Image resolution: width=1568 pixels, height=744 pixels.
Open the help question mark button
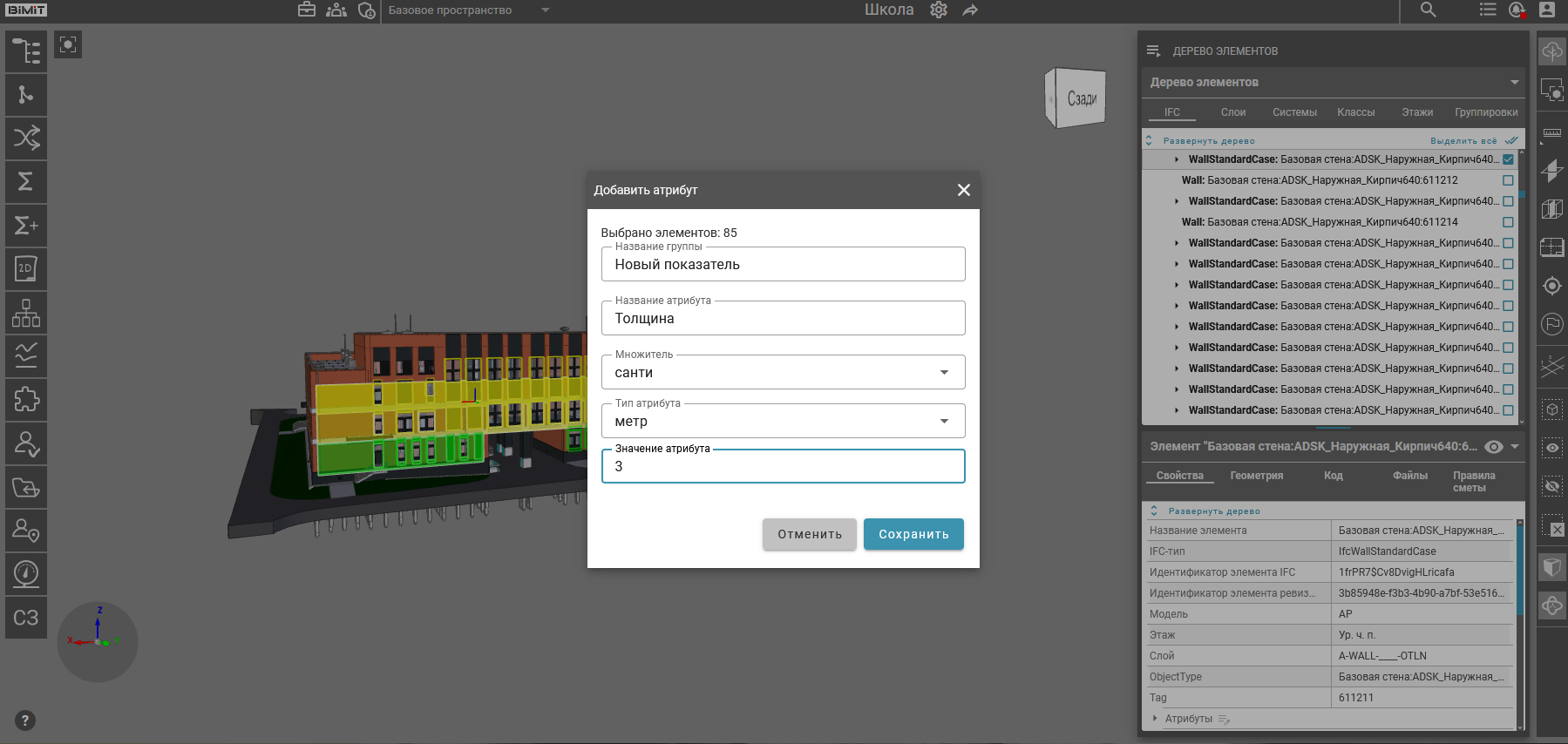click(25, 720)
